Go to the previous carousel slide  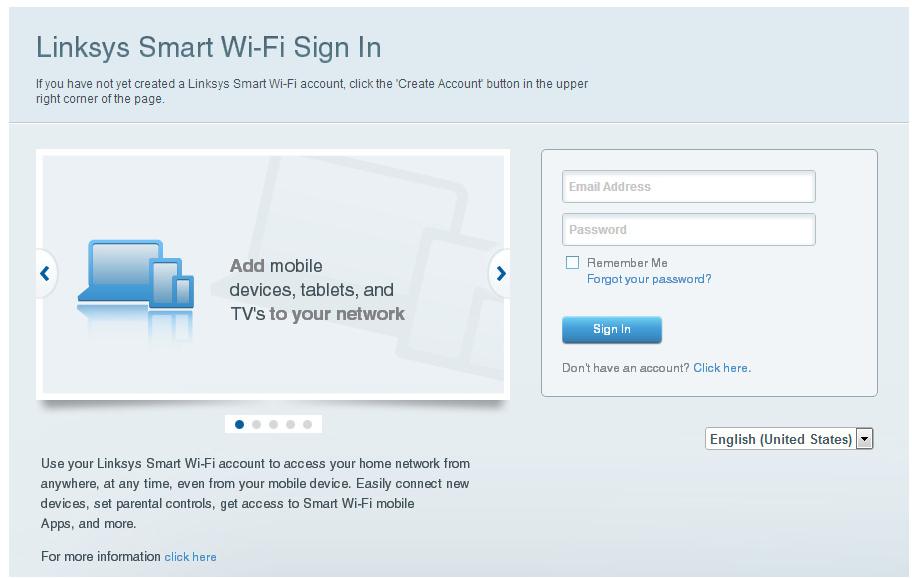click(45, 273)
